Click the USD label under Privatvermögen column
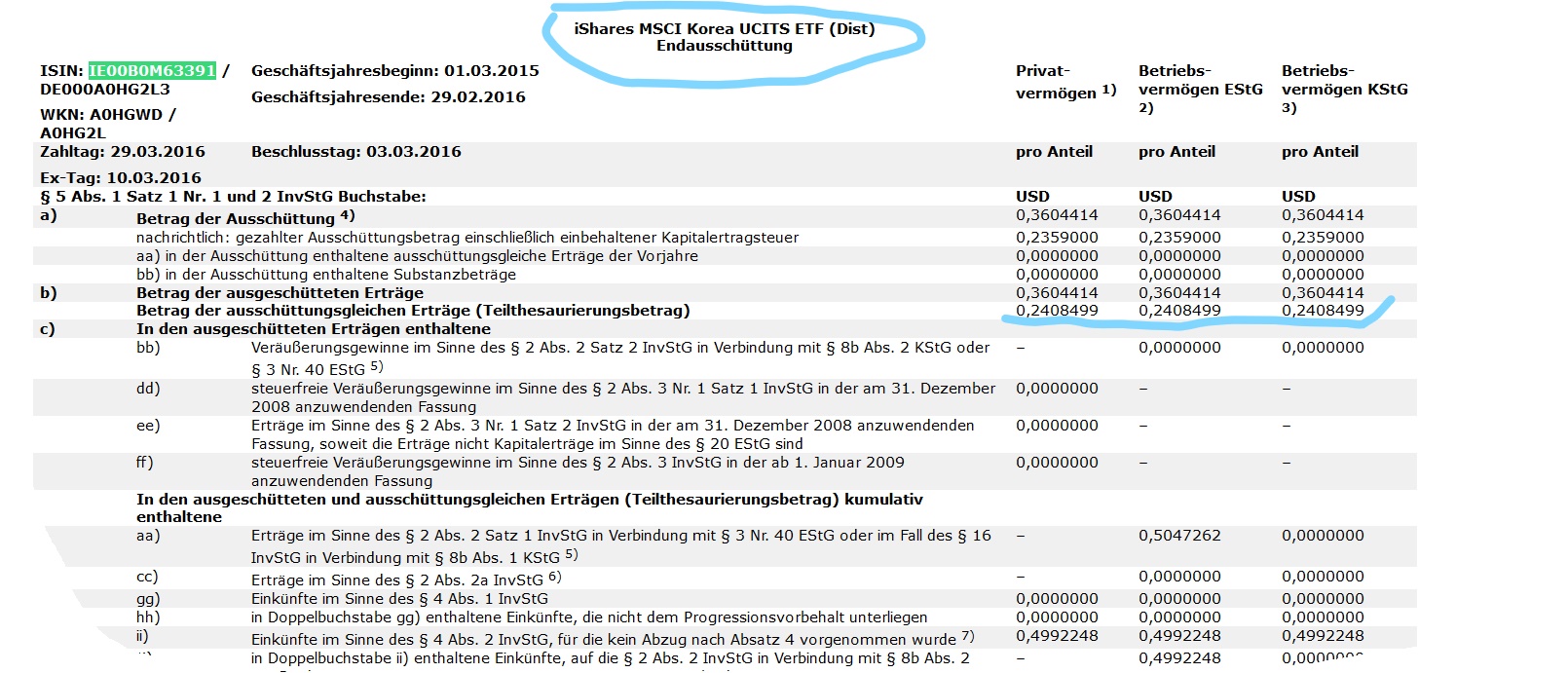Viewport: 1568px width, 673px height. [x=1032, y=197]
